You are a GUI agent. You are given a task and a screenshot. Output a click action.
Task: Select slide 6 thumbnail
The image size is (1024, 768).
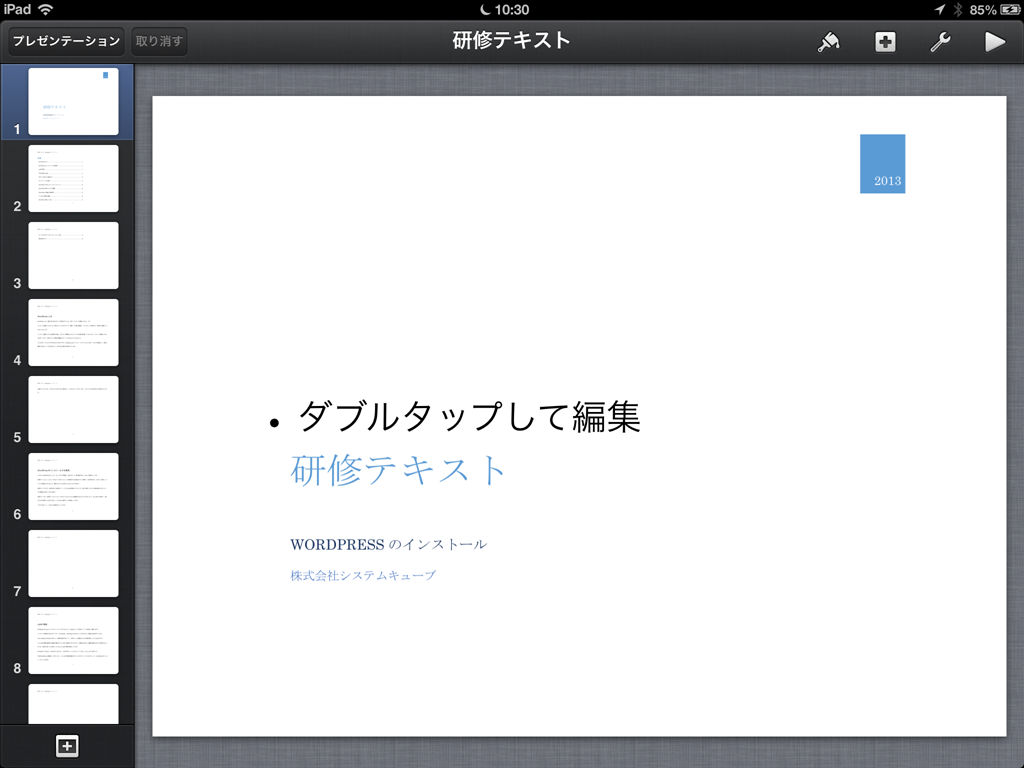pos(73,487)
